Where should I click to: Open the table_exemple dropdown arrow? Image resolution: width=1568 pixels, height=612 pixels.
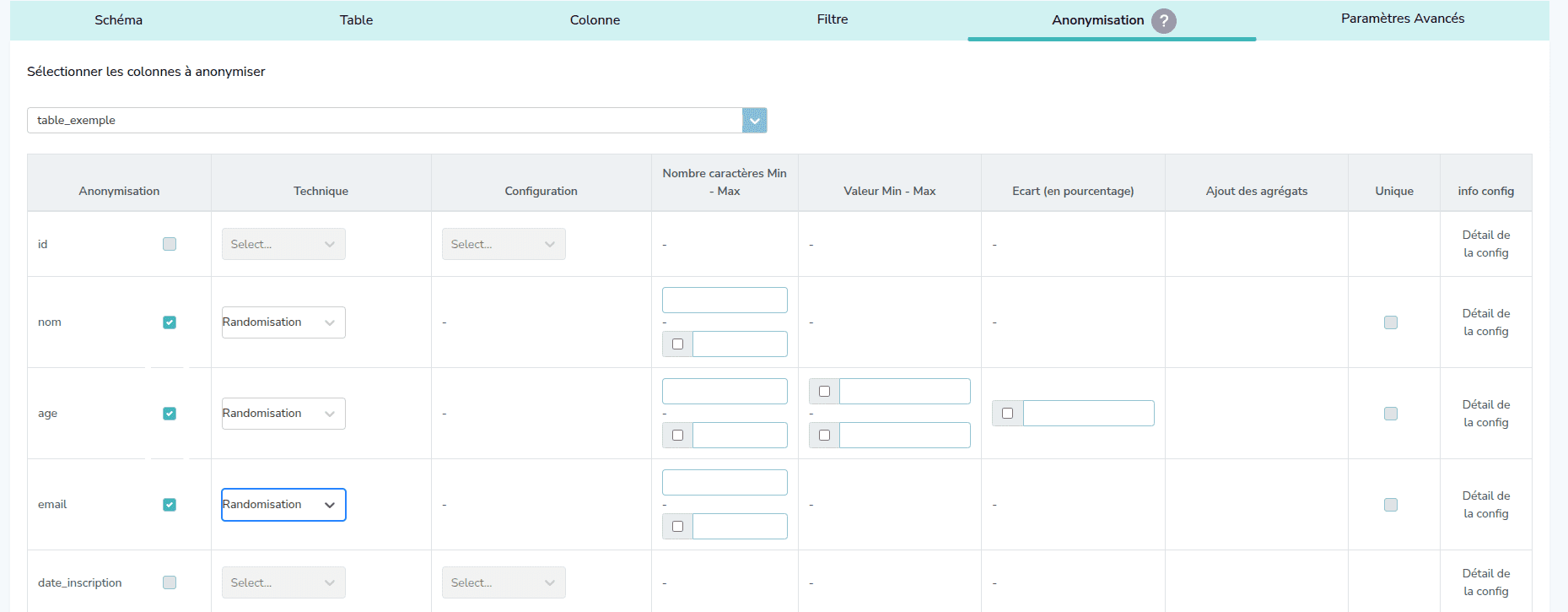pos(754,121)
